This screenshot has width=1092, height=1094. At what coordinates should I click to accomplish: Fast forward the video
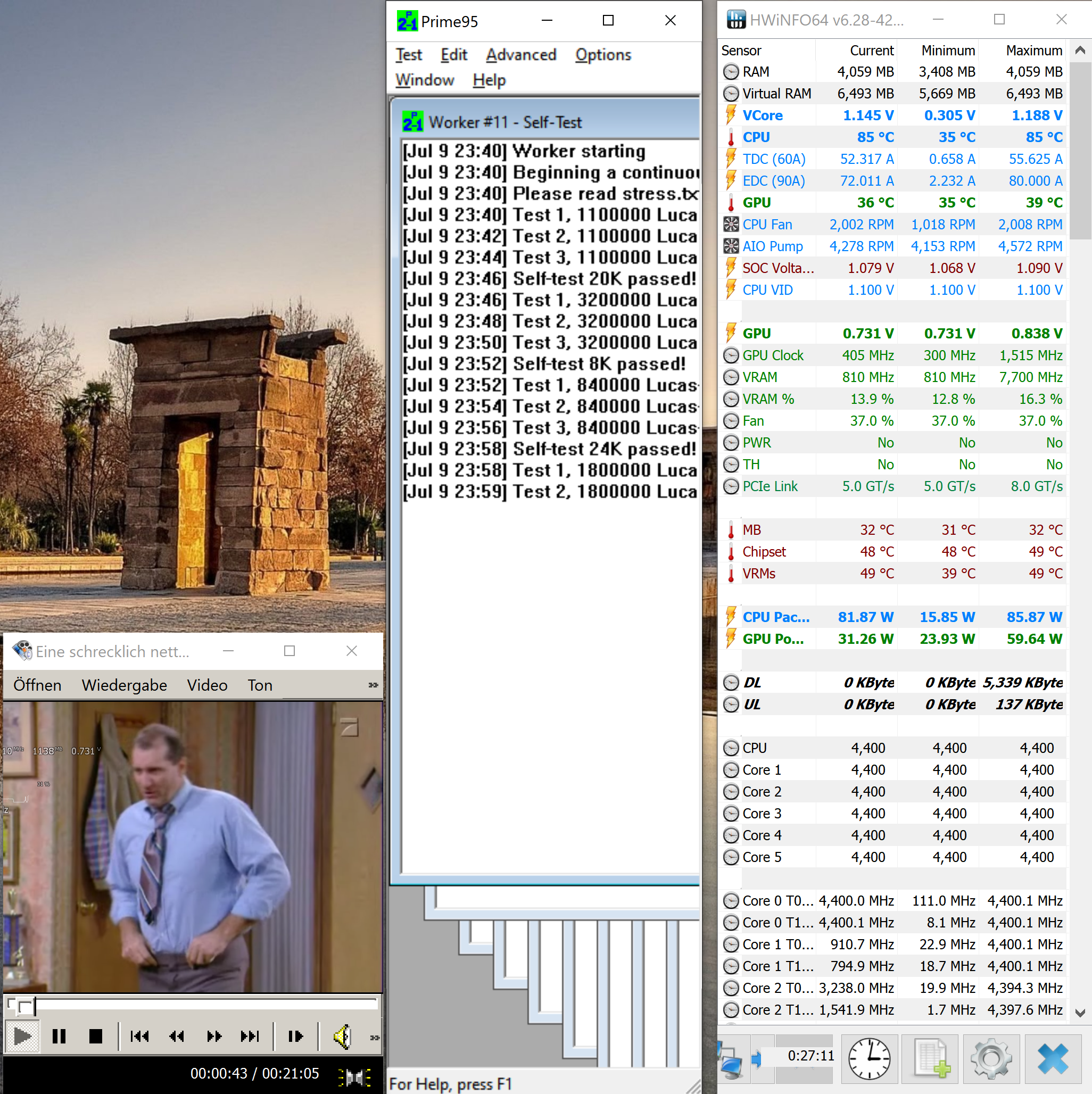click(213, 1036)
